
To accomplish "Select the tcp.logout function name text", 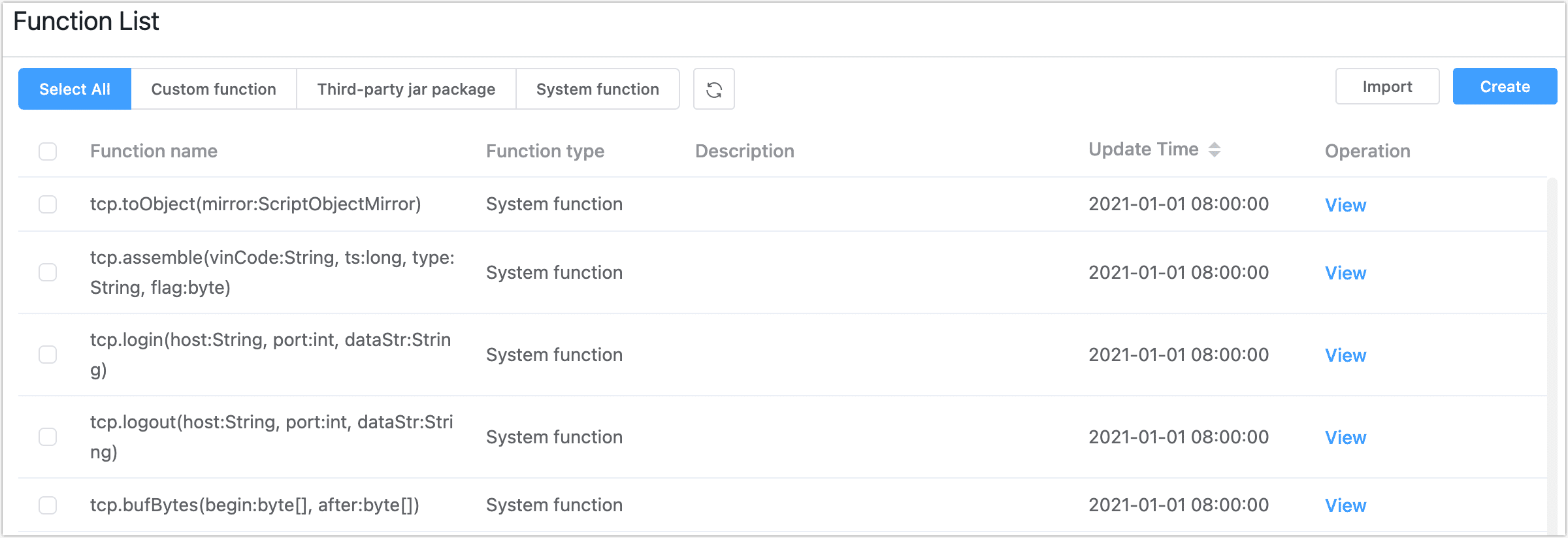I will coord(272,437).
